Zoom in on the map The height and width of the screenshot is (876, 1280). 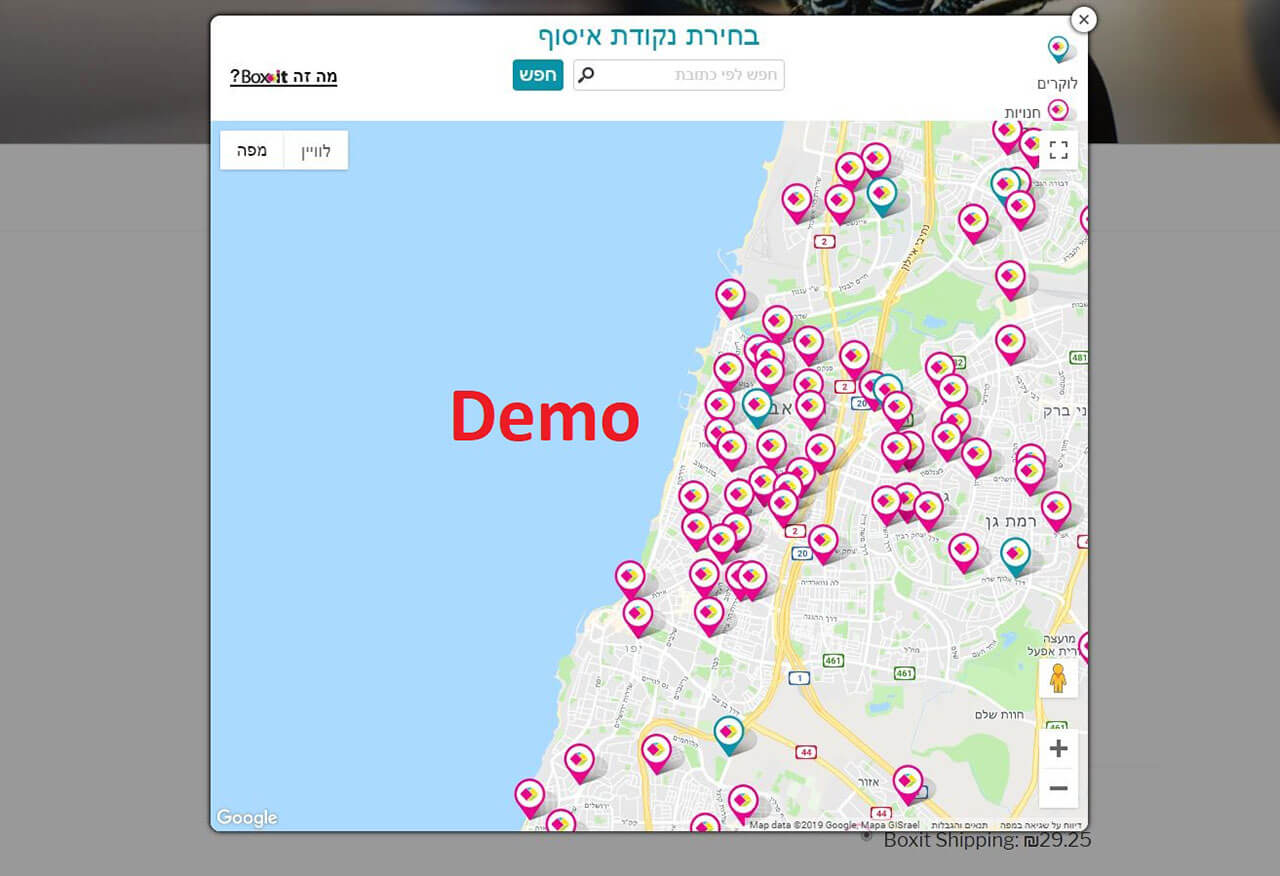[x=1058, y=749]
